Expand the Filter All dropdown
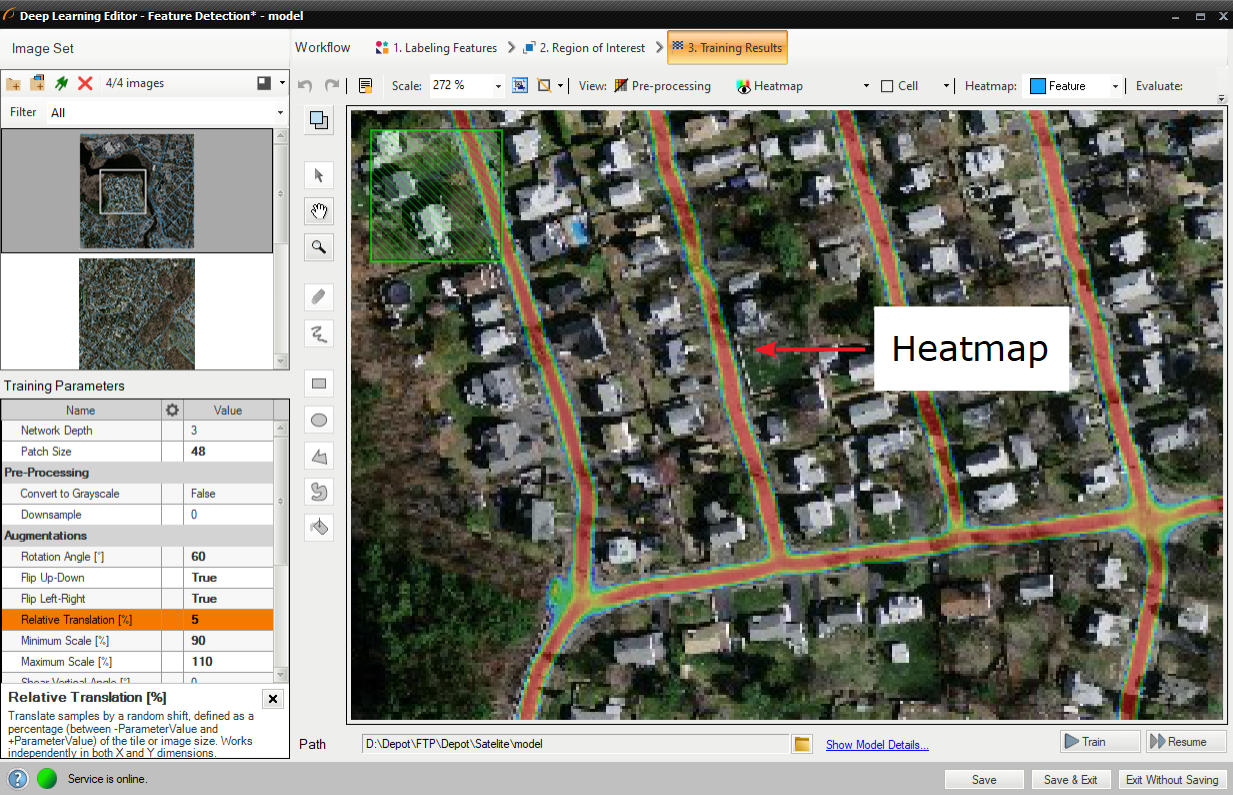Screen dimensions: 1233x795 click(x=280, y=113)
